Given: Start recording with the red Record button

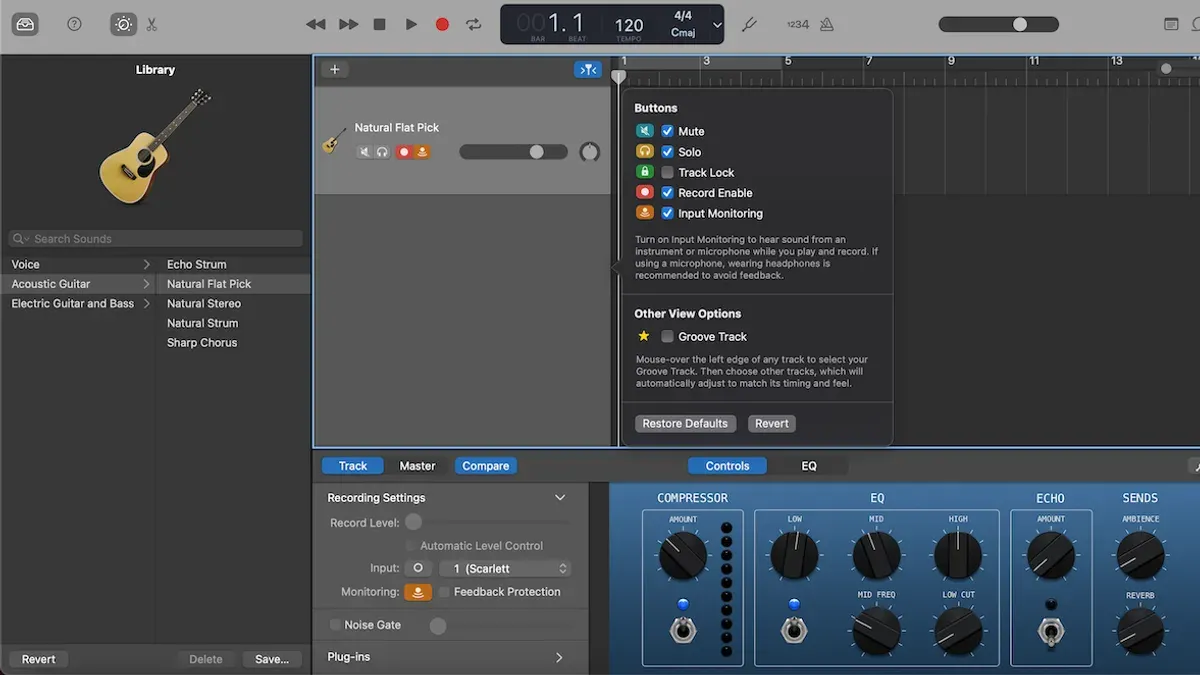Looking at the screenshot, I should click(x=442, y=24).
